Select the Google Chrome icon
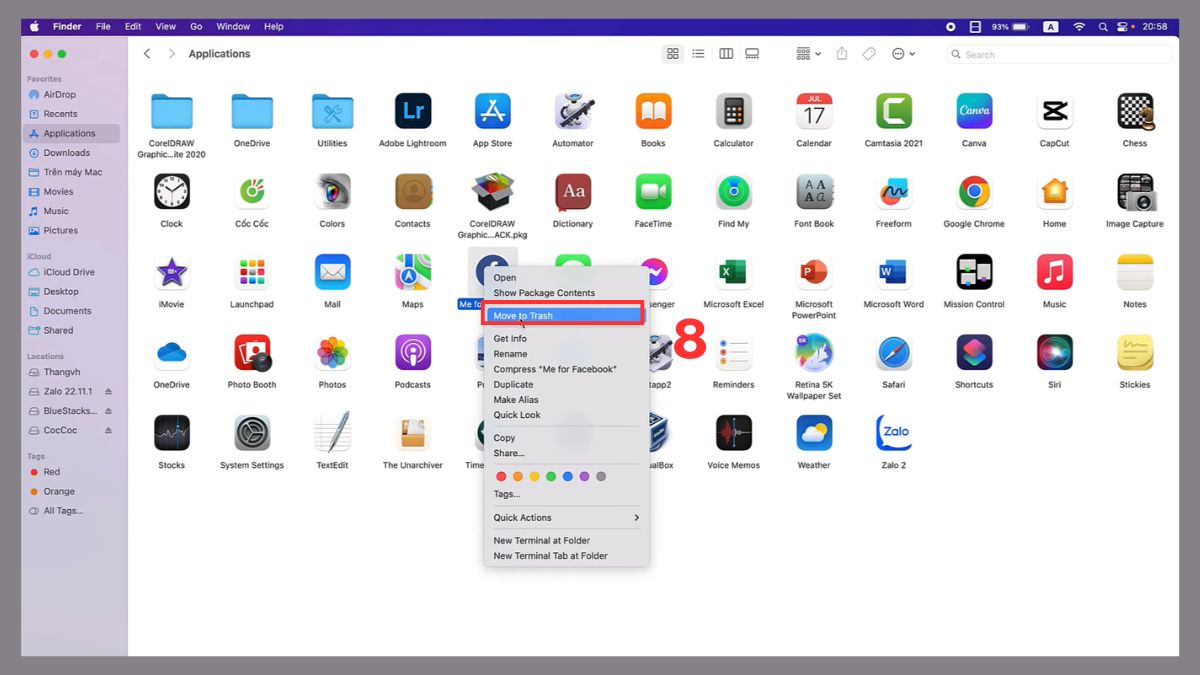This screenshot has width=1200, height=675. pyautogui.click(x=974, y=191)
